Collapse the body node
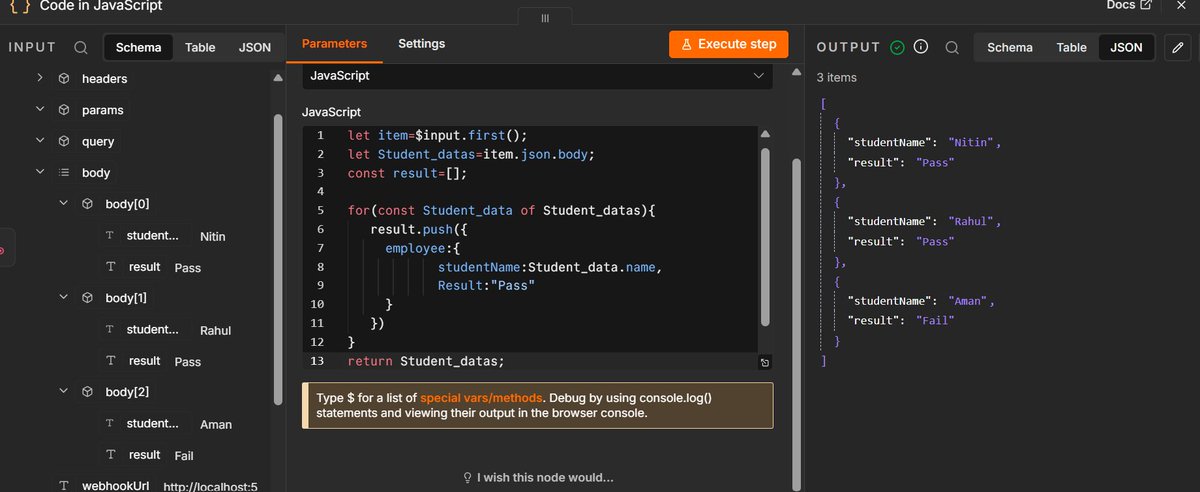 tap(39, 172)
